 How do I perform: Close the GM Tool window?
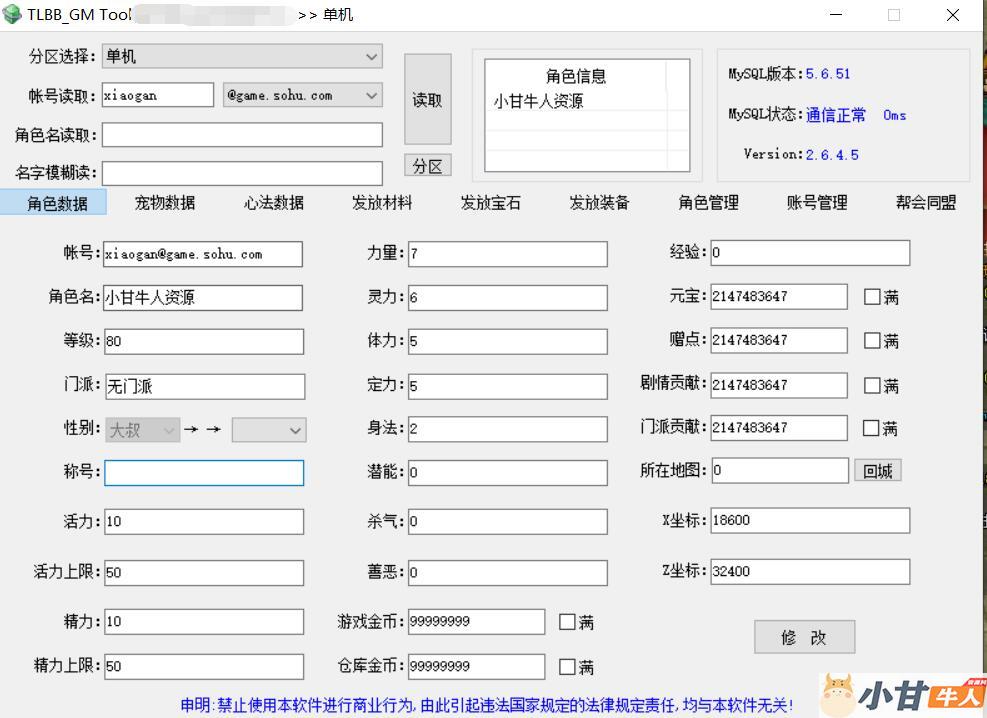(x=952, y=15)
